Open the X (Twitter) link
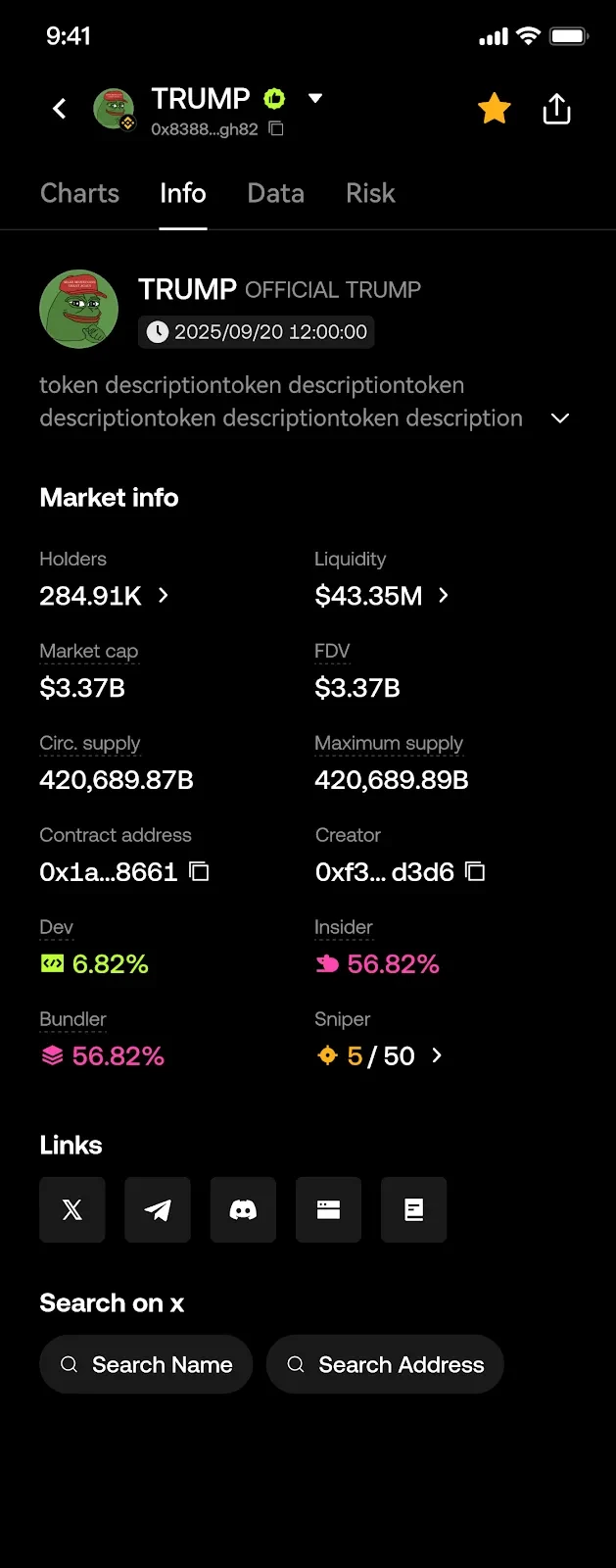This screenshot has height=1568, width=616. pyautogui.click(x=72, y=1210)
